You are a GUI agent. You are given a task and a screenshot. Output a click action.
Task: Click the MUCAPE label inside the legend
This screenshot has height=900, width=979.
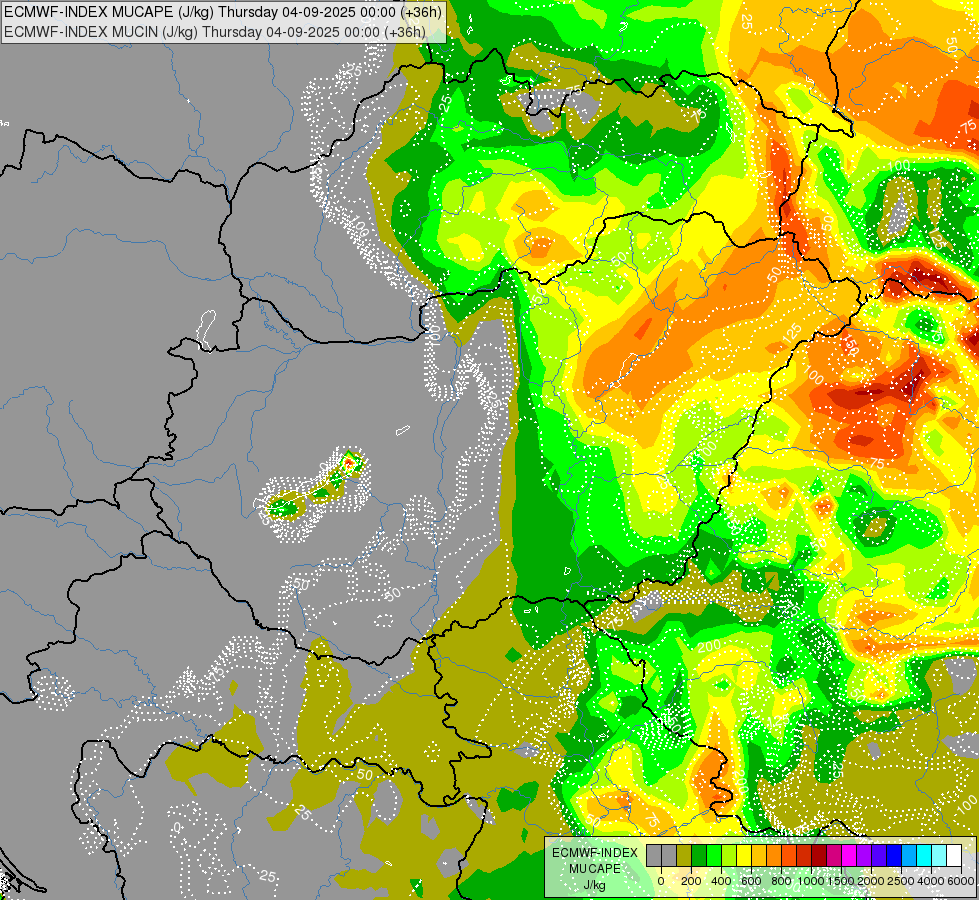point(595,869)
